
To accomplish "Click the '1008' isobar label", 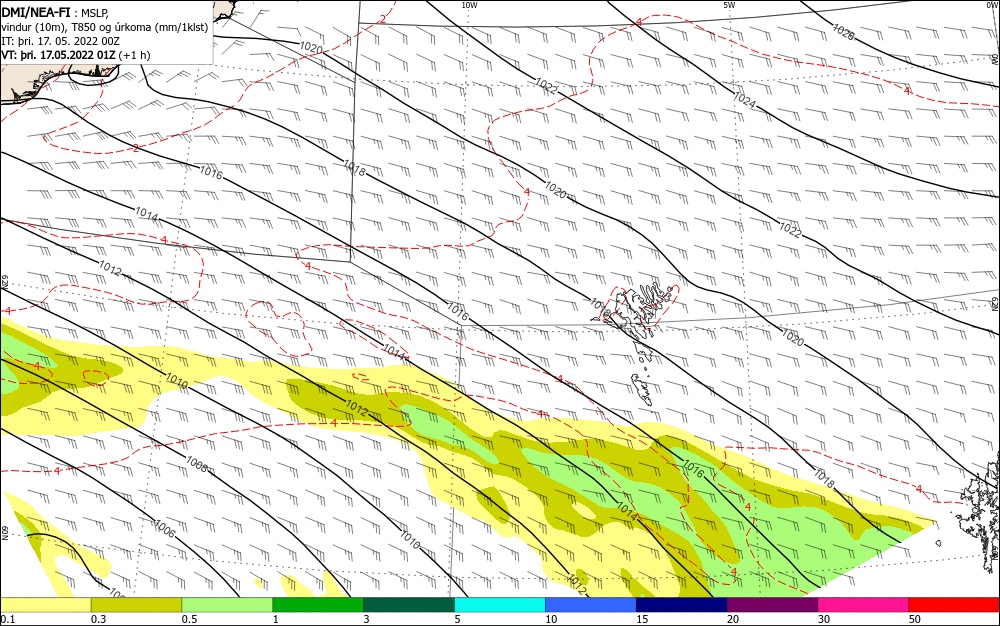I will (196, 463).
